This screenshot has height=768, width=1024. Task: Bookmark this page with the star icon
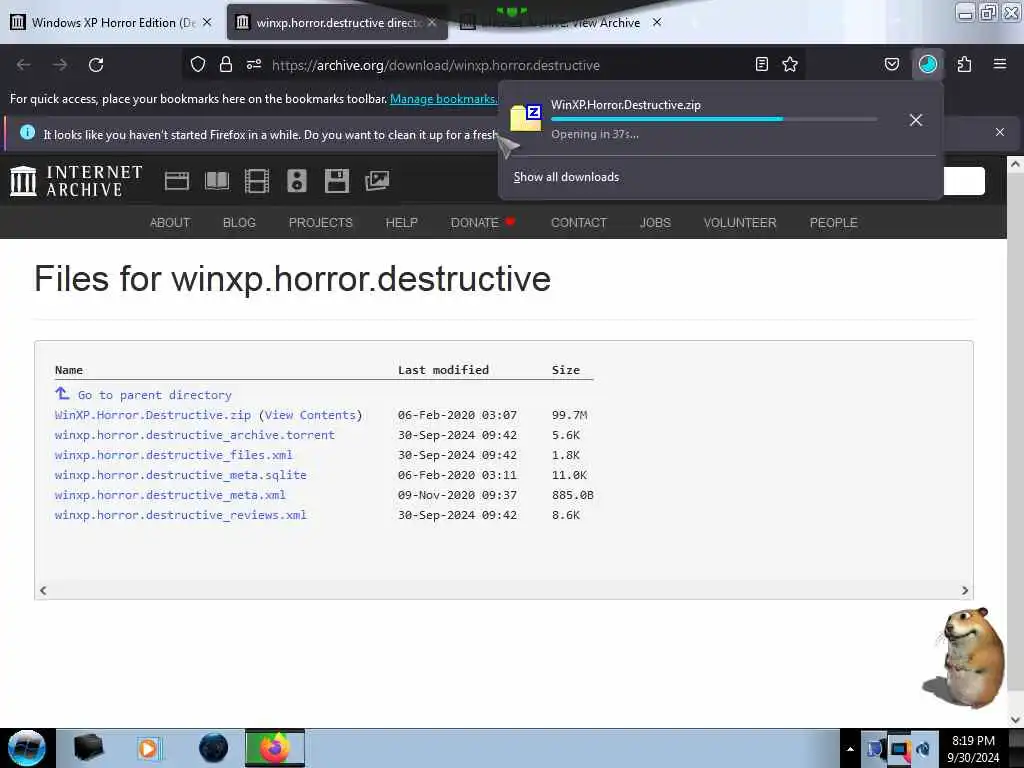tap(790, 64)
